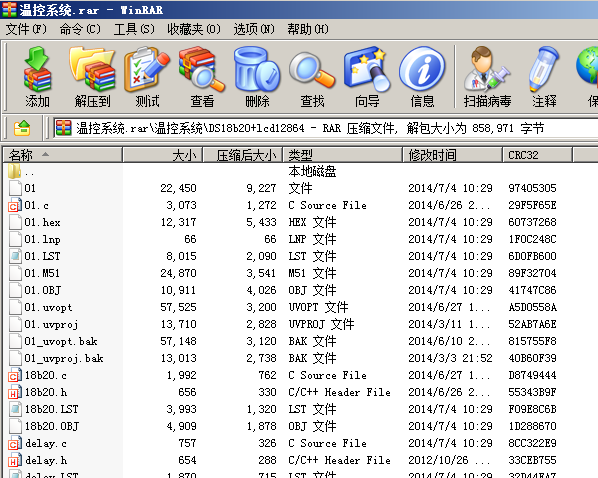Click the size value 22,450
The image size is (598, 478).
click(x=178, y=188)
